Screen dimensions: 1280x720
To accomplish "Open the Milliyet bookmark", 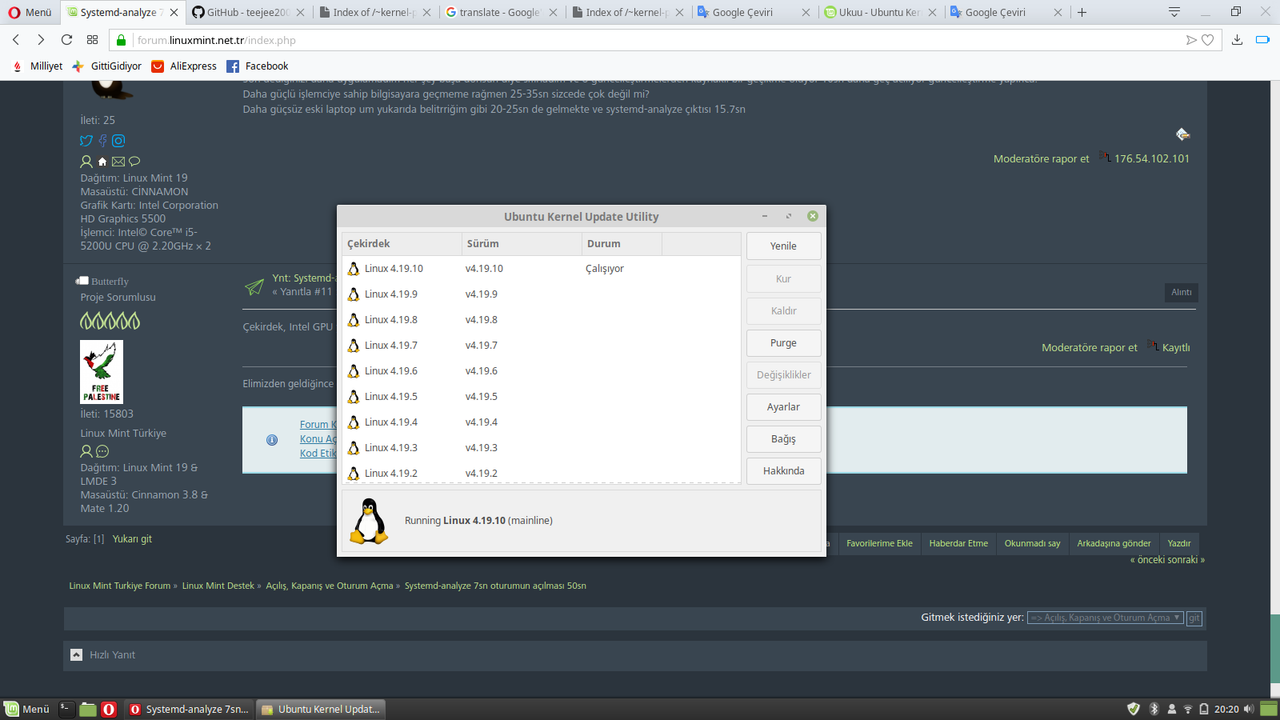I will (x=37, y=66).
